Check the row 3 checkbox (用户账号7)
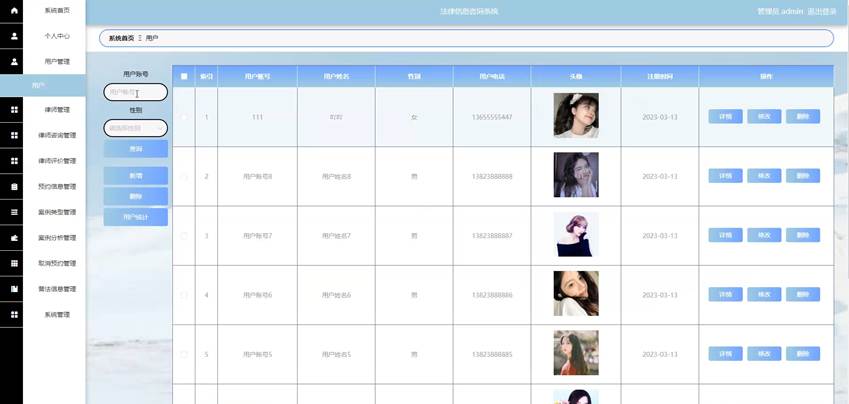This screenshot has height=404, width=849. (184, 236)
